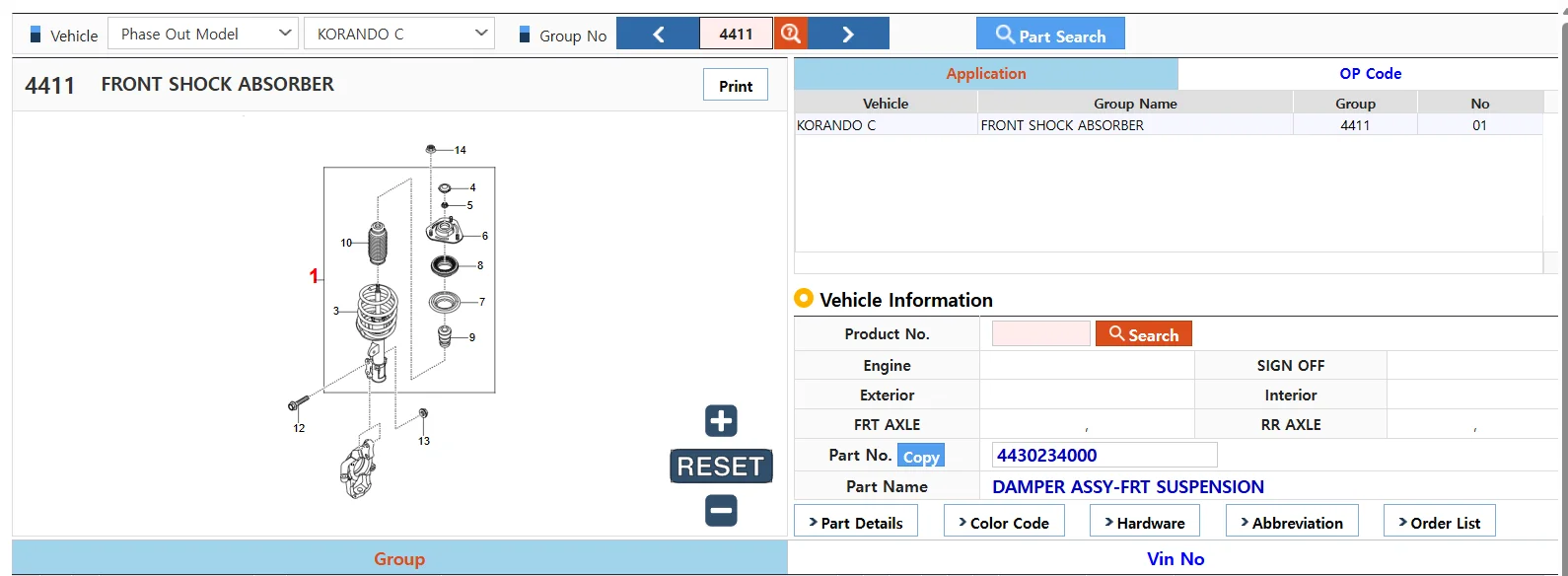Click the DAMPER ASSY-FRT SUSPENSION part name
The width and height of the screenshot is (1568, 576).
click(1128, 486)
